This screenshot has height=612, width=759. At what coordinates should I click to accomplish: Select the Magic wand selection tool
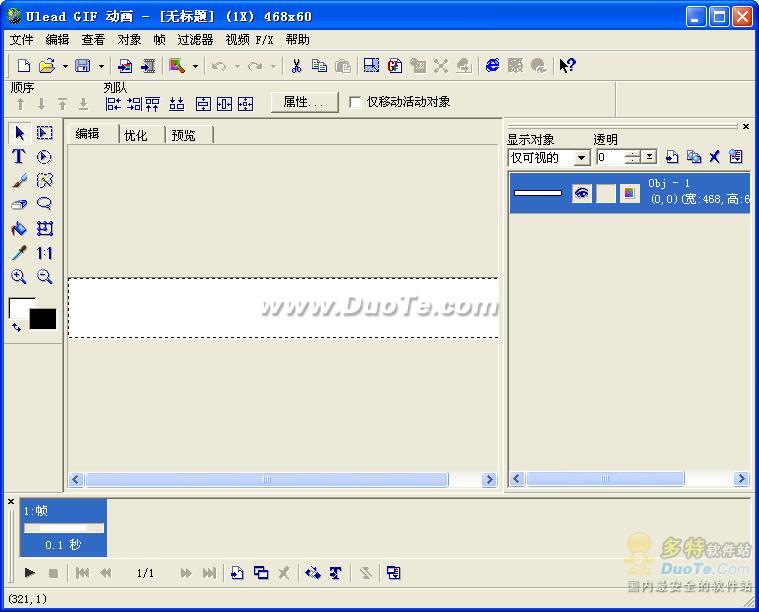pyautogui.click(x=44, y=181)
